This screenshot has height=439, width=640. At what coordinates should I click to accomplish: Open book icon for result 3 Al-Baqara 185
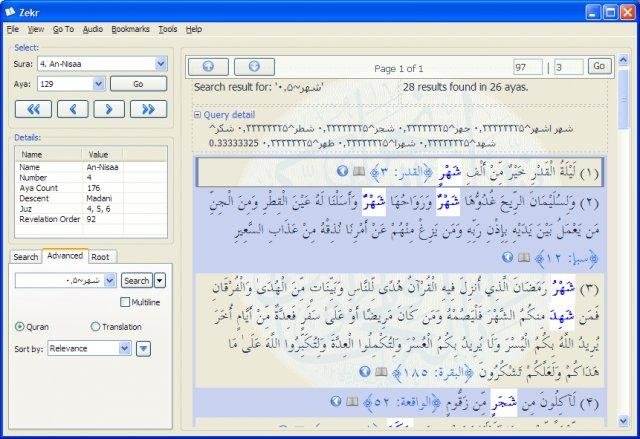coord(381,372)
